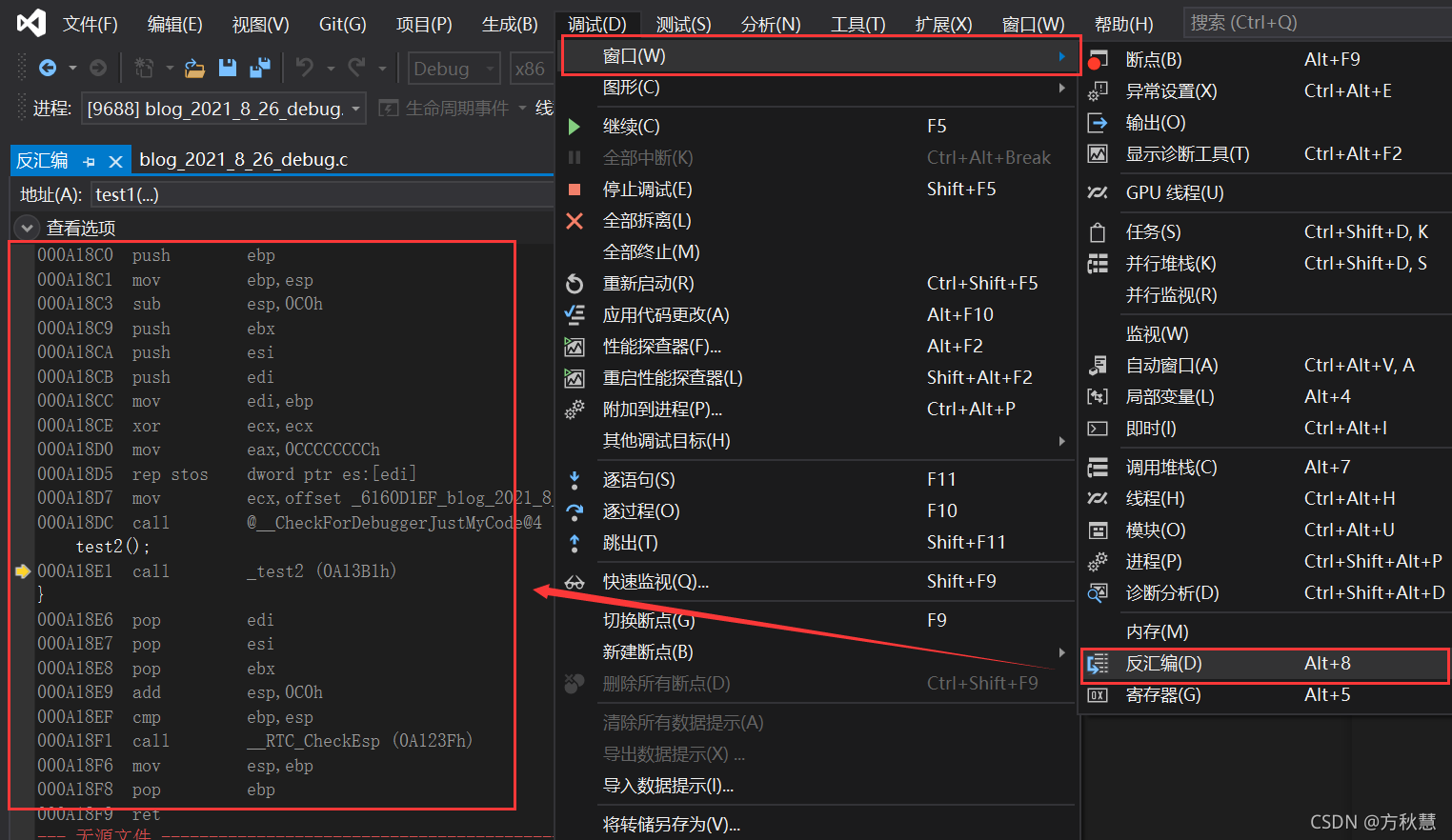Screen dimensions: 1452x840
Task: Close the 反汇编 tab
Action: coord(115,161)
